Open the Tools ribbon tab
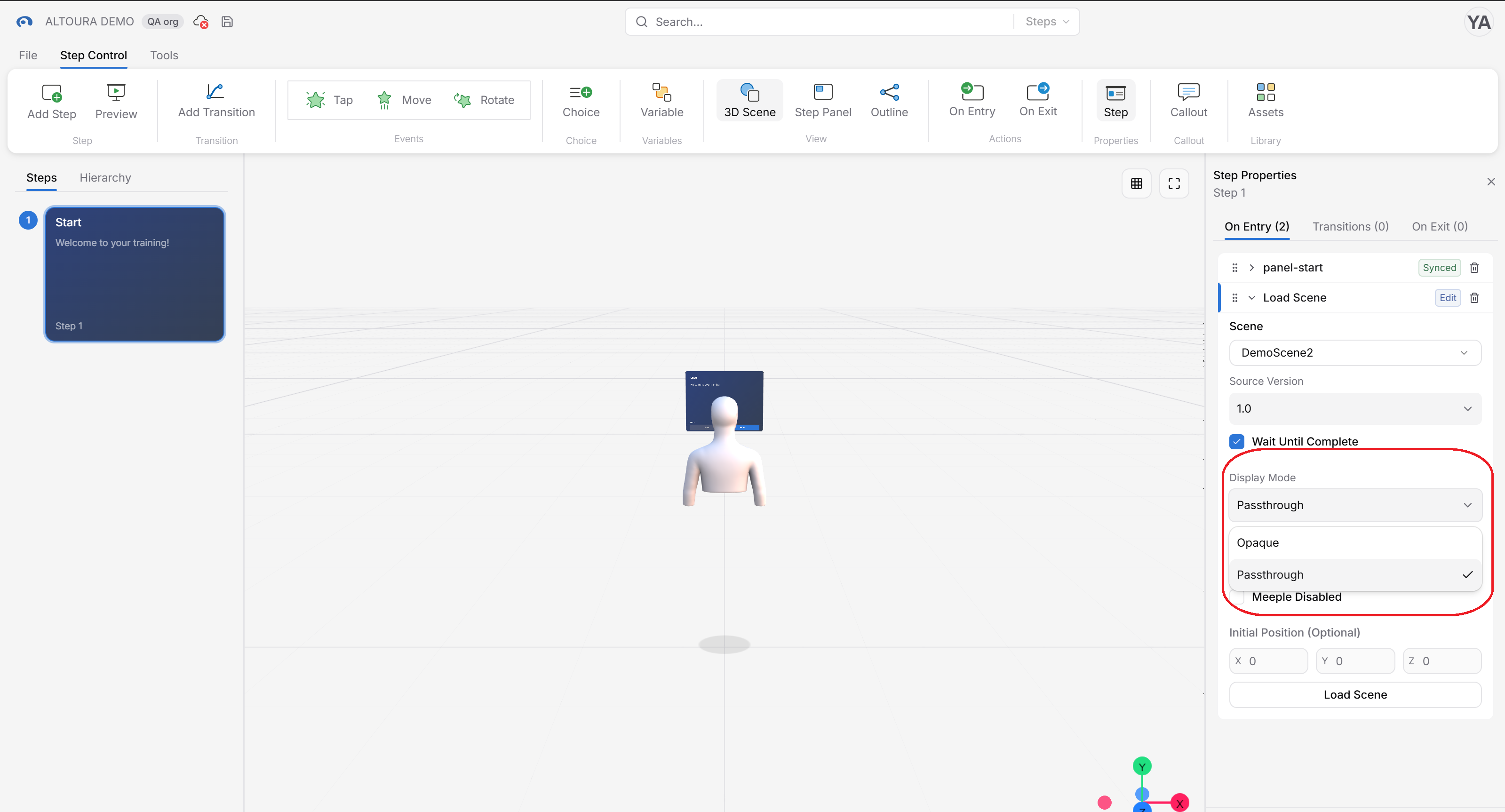The width and height of the screenshot is (1505, 812). coord(164,56)
